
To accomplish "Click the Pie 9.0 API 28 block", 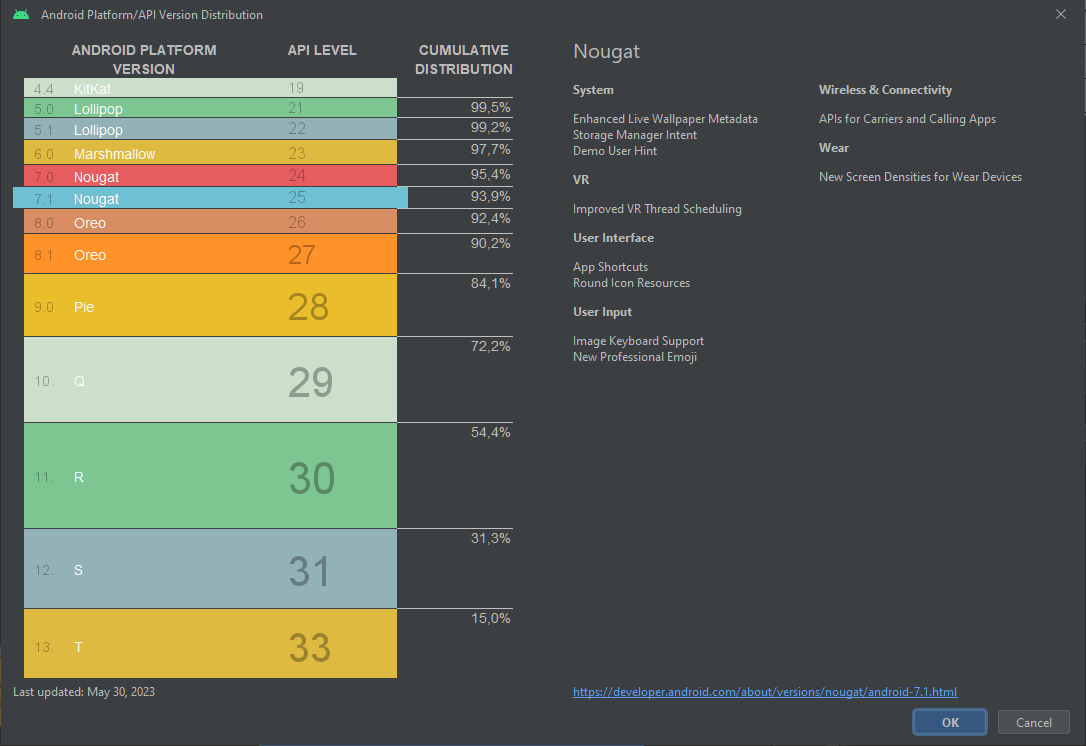I will 210,306.
